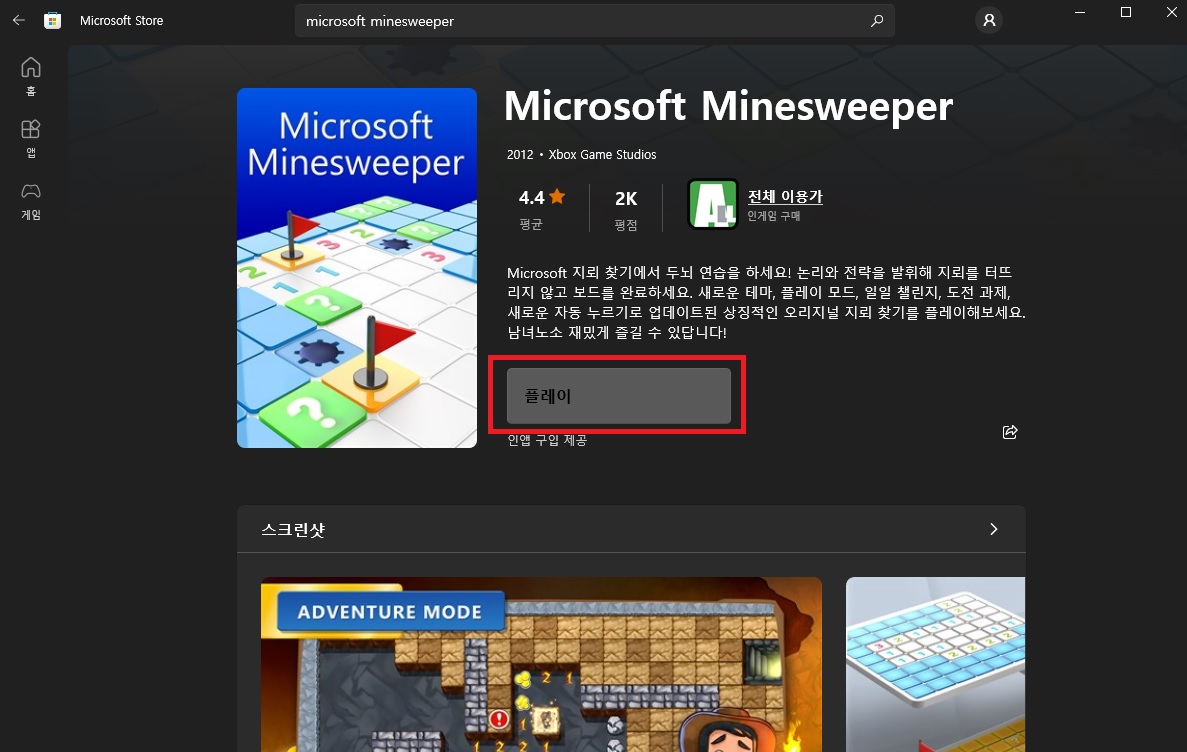Open Xbox Game Studios publisher link
The height and width of the screenshot is (752, 1187).
602,154
